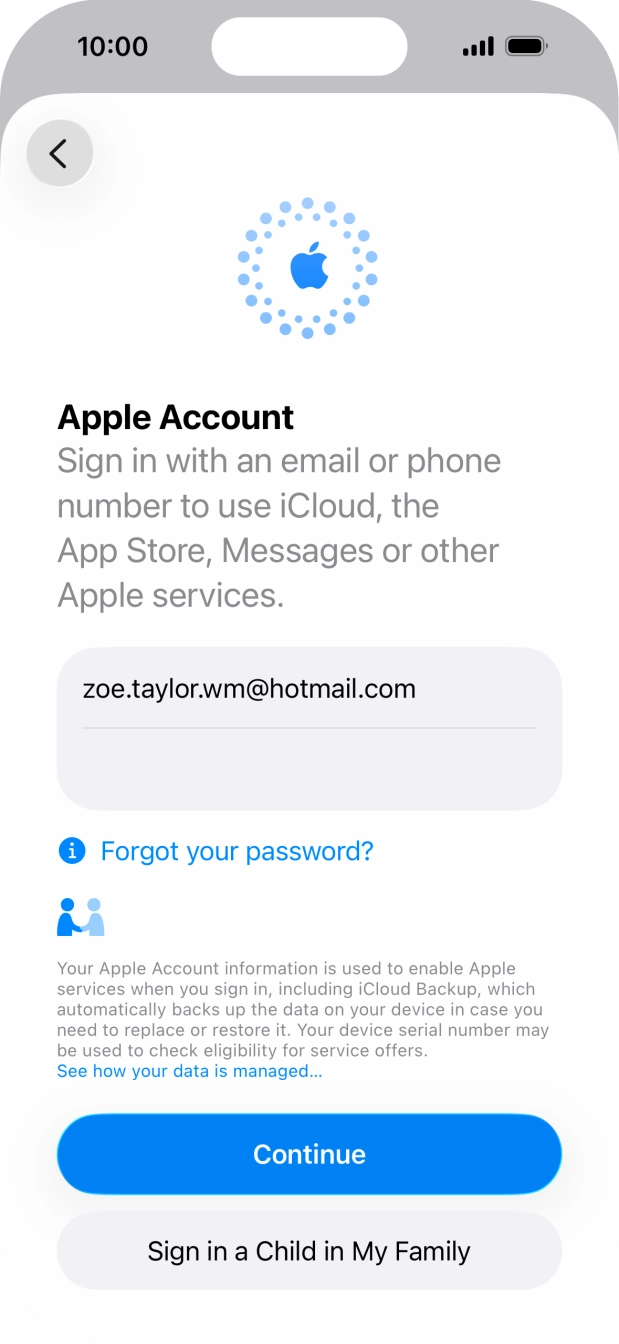619x1344 pixels.
Task: Open See how your data is managed link
Action: 190,1071
